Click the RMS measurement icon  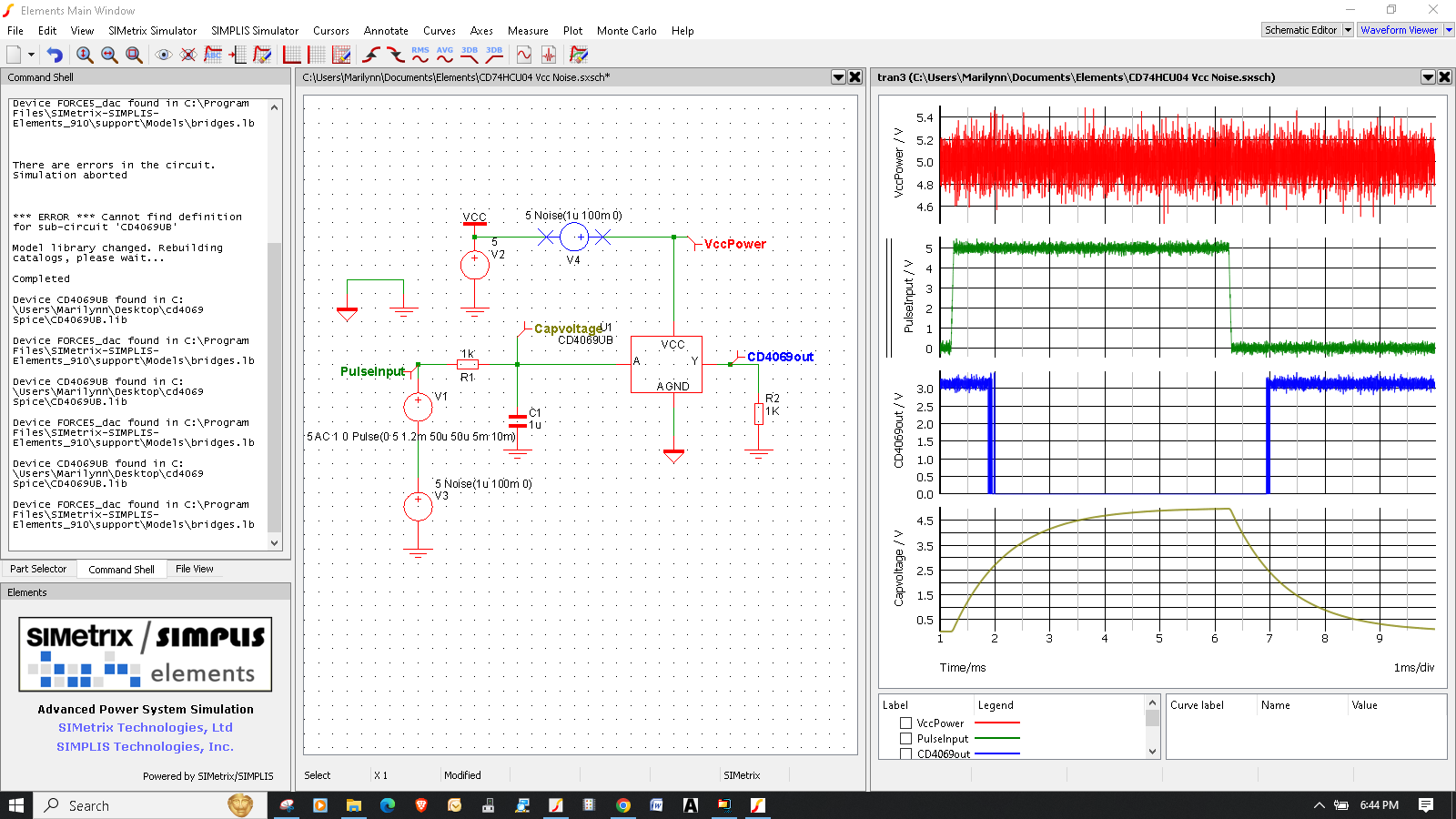tap(420, 55)
